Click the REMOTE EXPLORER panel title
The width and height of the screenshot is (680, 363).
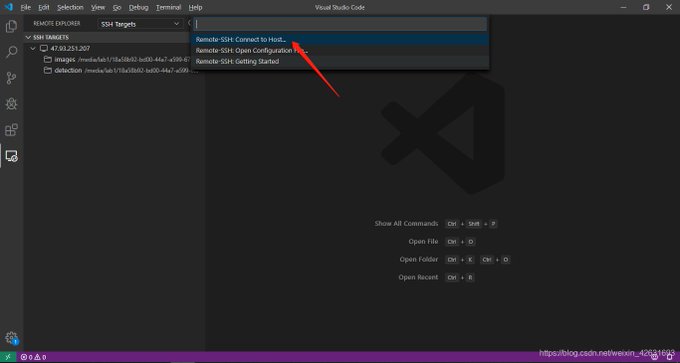(57, 24)
